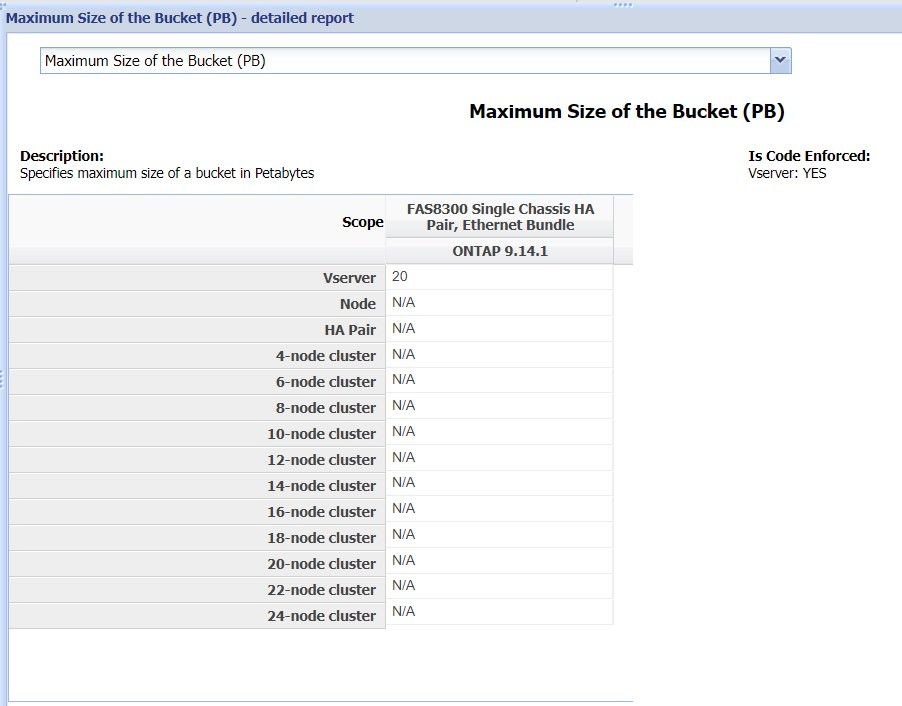902x706 pixels.
Task: Click the bold centered report heading
Action: pyautogui.click(x=626, y=112)
